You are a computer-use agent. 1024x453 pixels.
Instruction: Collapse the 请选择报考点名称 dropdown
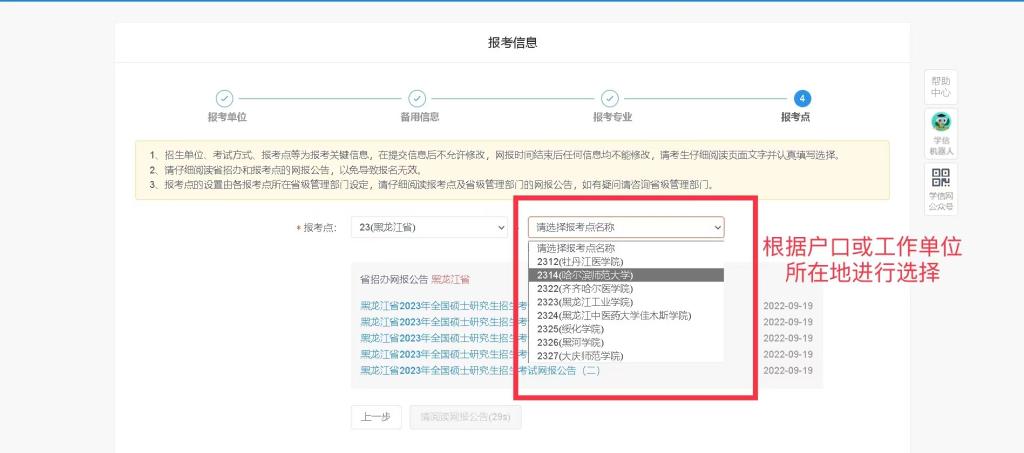pyautogui.click(x=626, y=228)
